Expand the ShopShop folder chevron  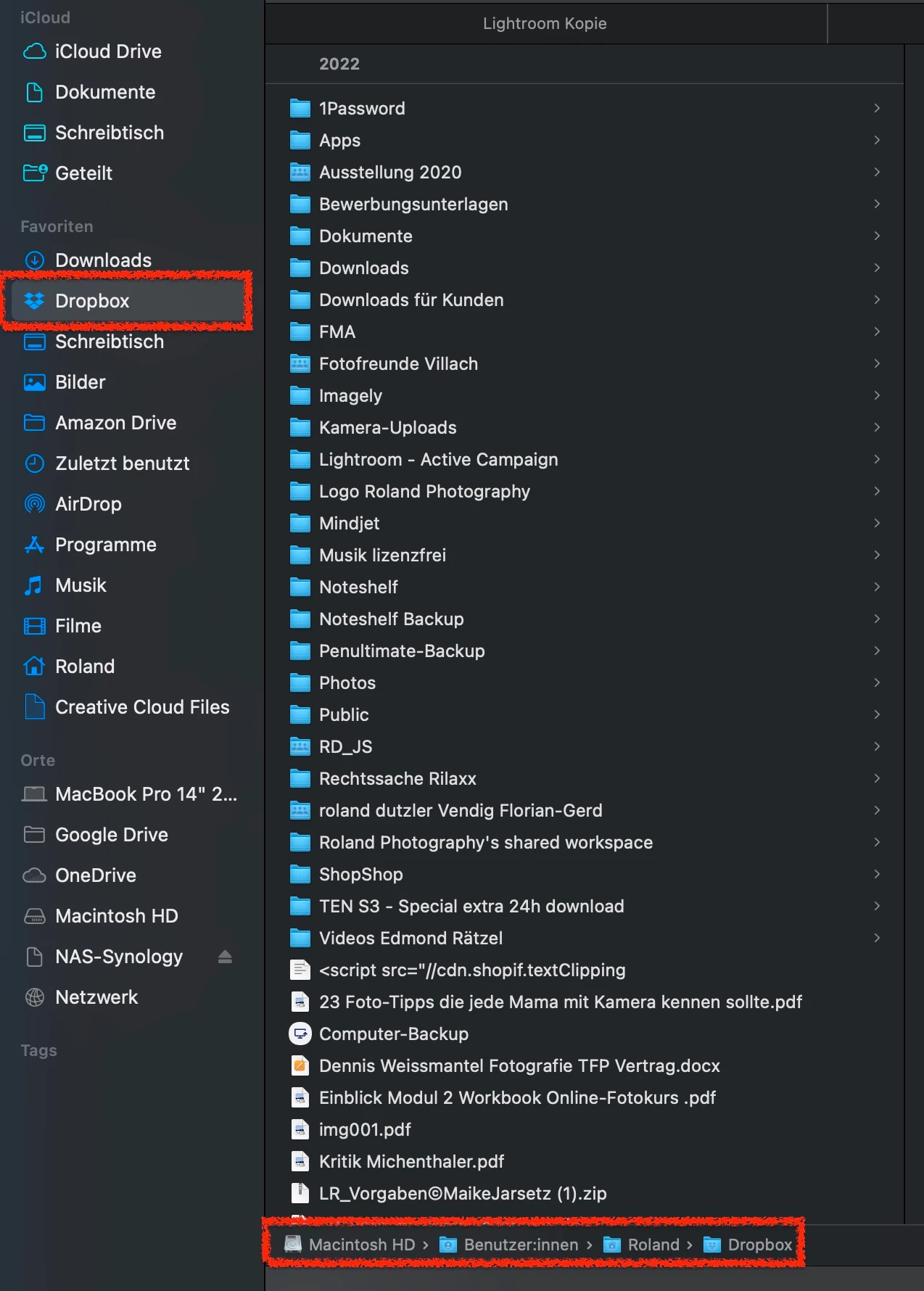877,874
